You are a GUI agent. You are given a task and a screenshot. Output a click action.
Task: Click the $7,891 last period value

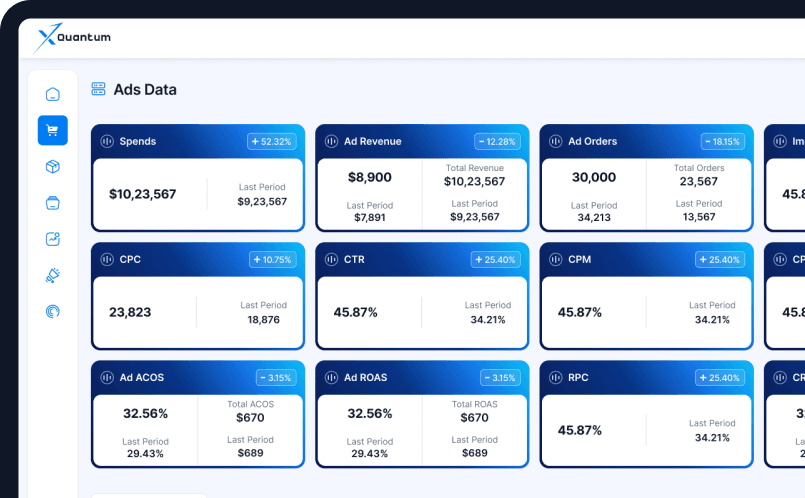[370, 218]
